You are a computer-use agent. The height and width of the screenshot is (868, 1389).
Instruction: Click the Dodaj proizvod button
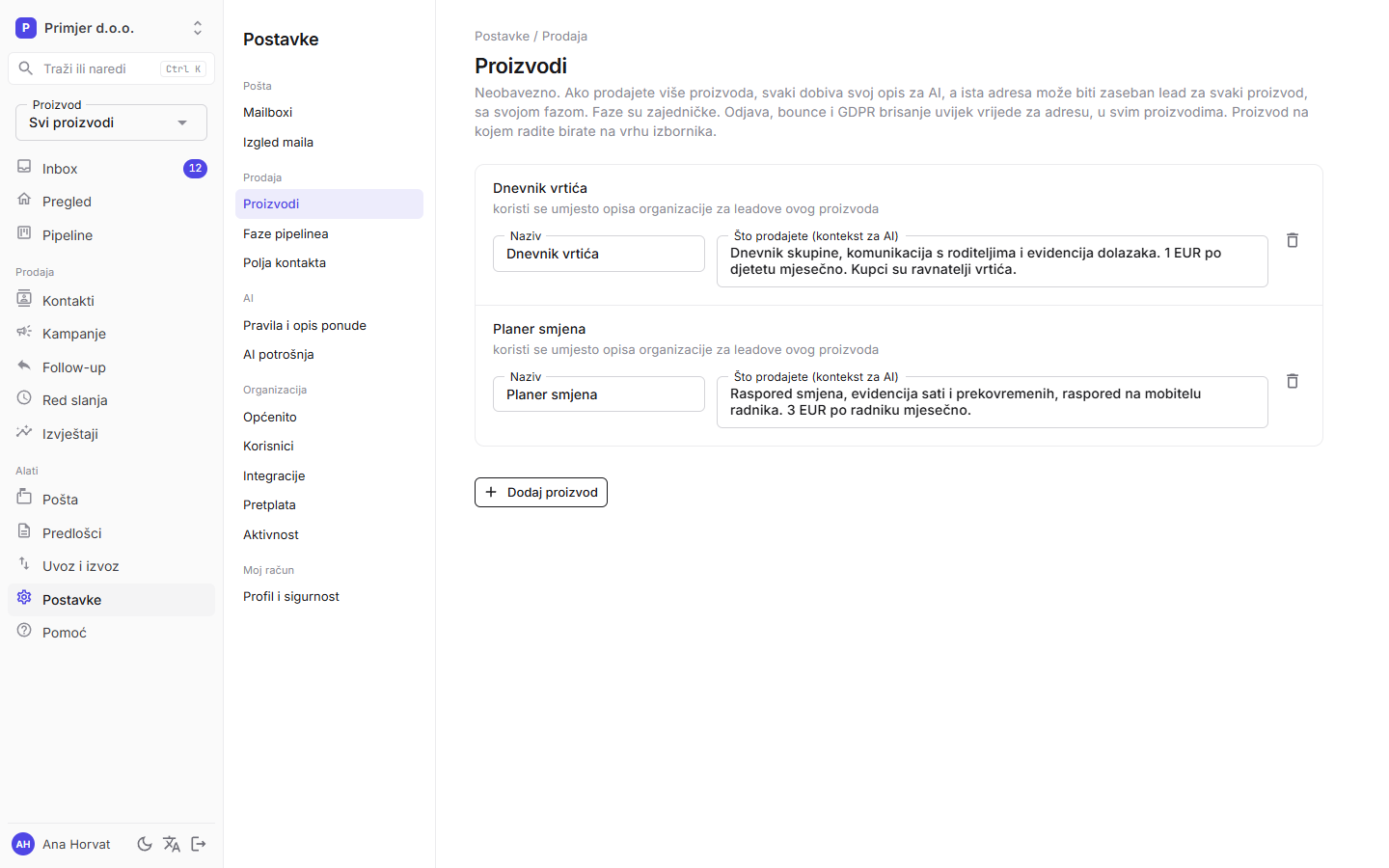click(541, 492)
